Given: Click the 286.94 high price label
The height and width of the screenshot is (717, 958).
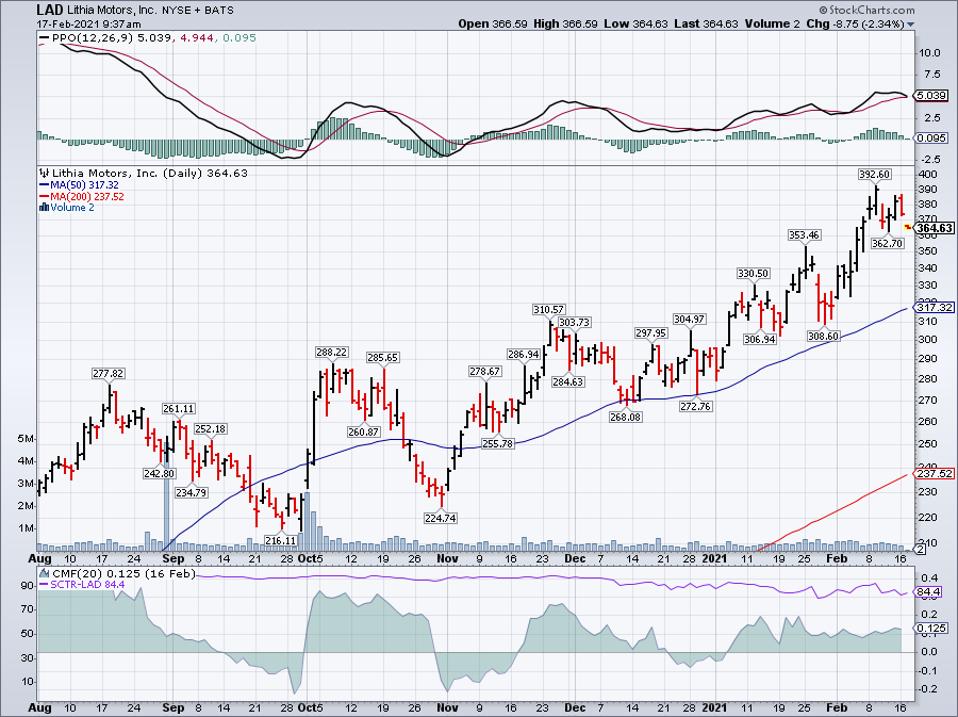Looking at the screenshot, I should (524, 354).
